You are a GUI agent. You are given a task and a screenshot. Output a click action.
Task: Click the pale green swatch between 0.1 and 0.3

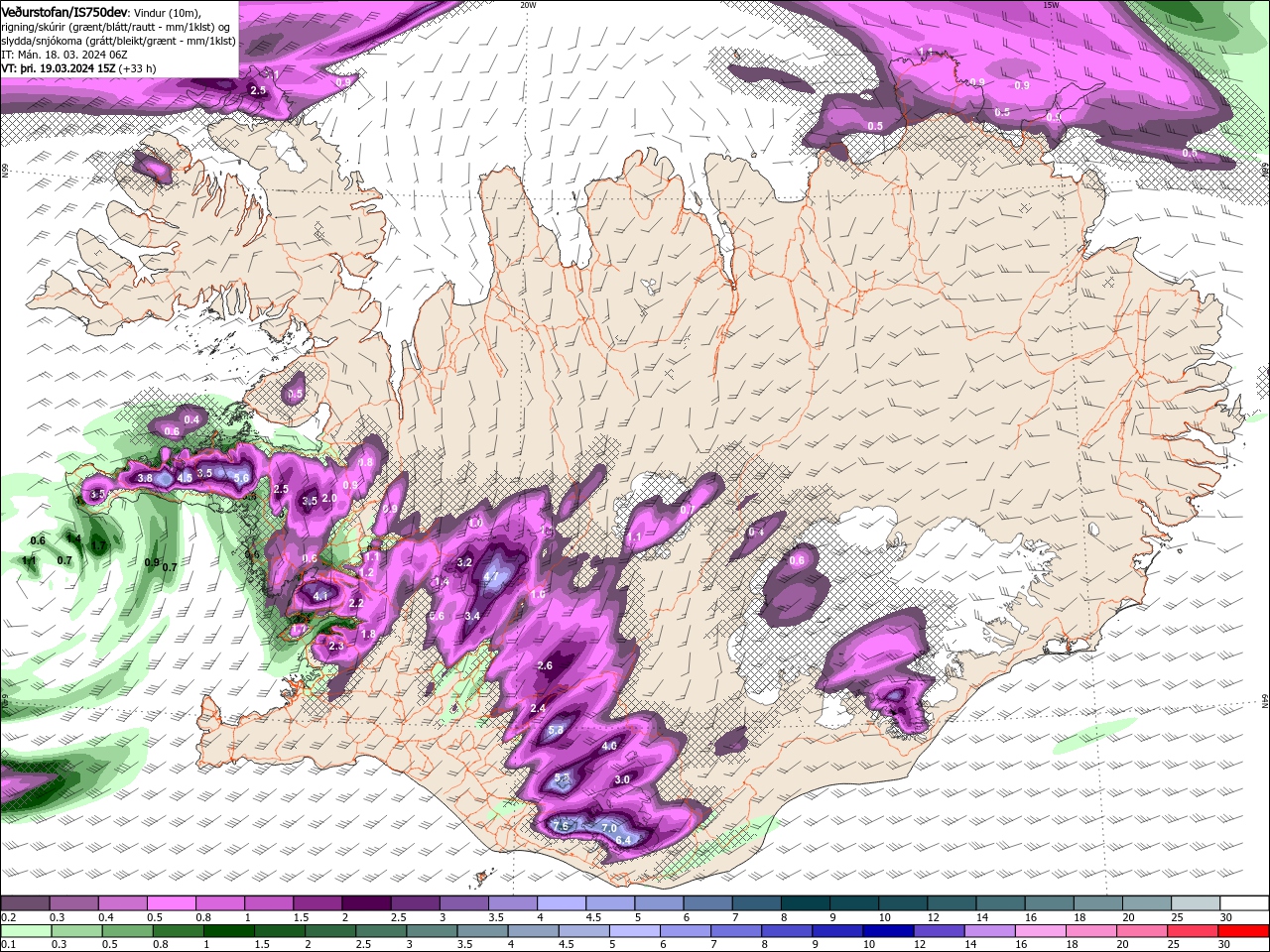click(26, 931)
